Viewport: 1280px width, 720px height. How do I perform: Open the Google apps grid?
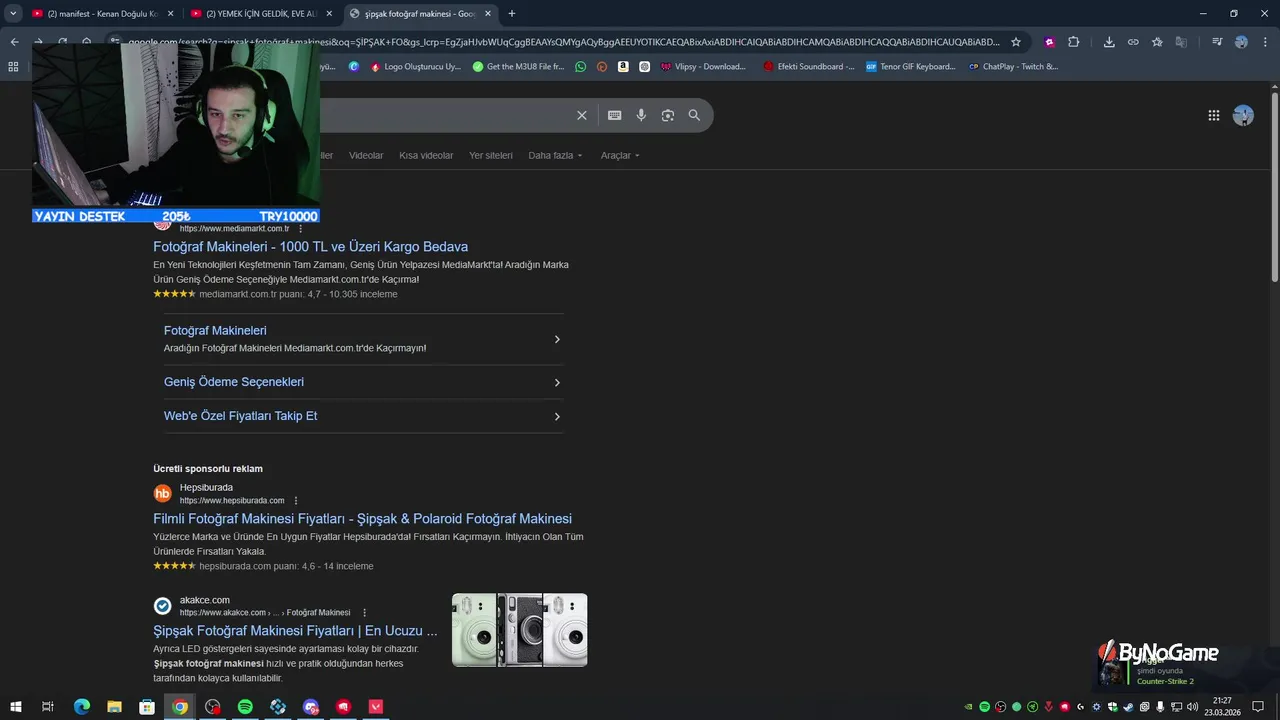pyautogui.click(x=1213, y=115)
